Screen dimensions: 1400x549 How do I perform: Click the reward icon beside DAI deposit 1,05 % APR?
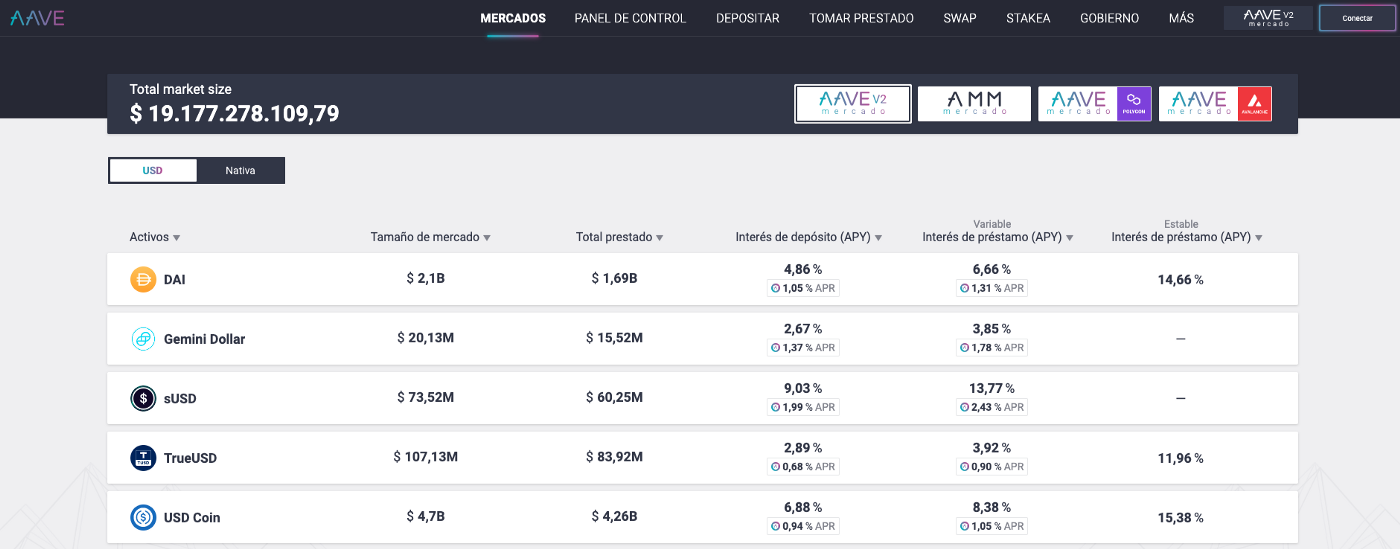(775, 288)
